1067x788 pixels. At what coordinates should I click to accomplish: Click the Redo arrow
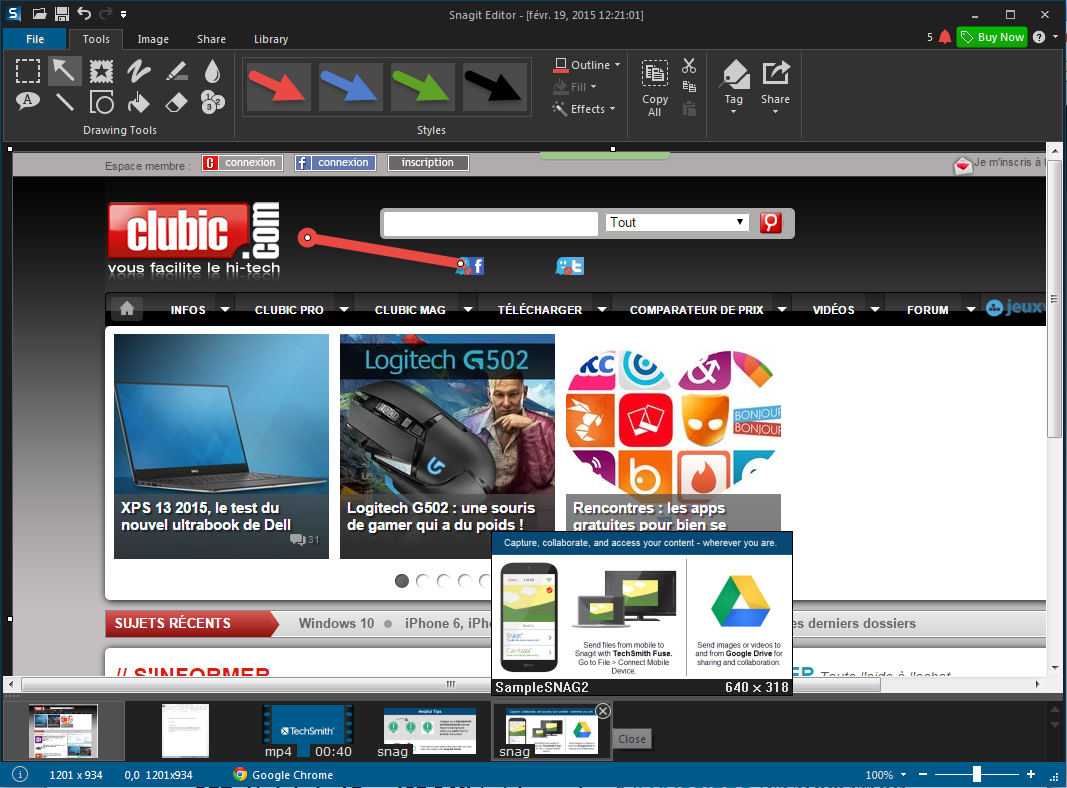(x=105, y=14)
